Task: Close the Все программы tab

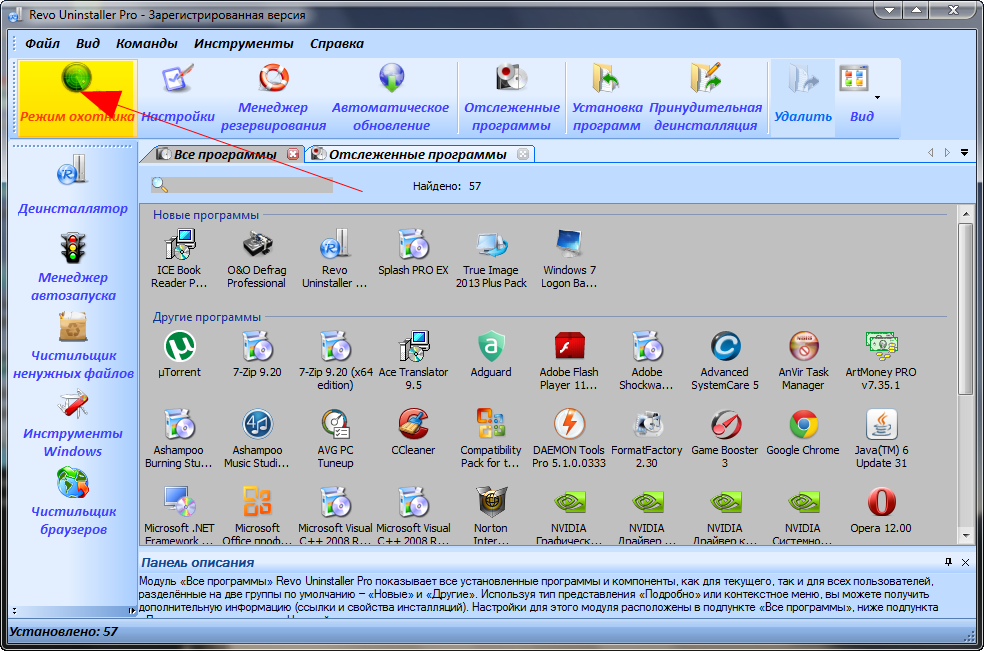Action: coord(293,154)
